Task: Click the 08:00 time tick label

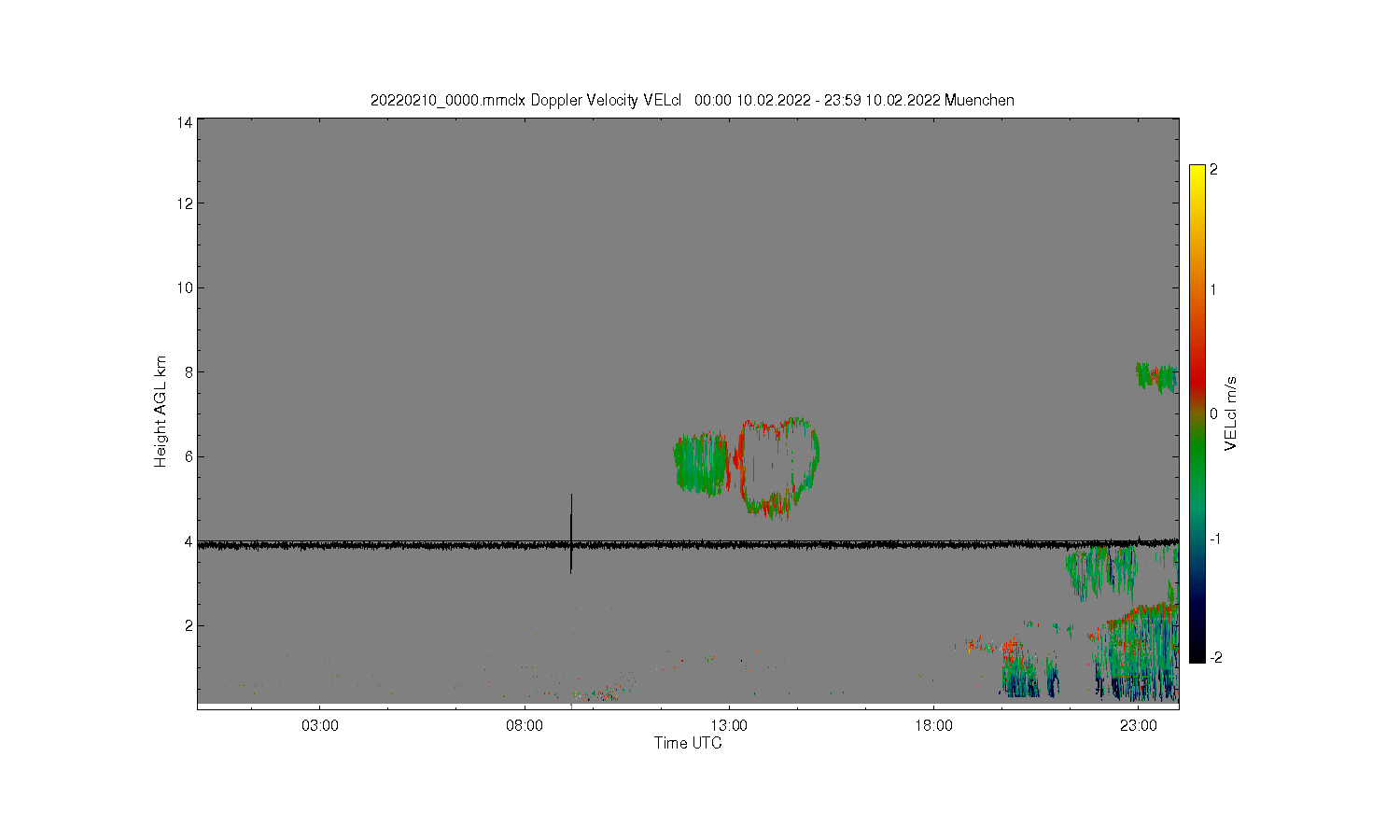Action: (525, 725)
